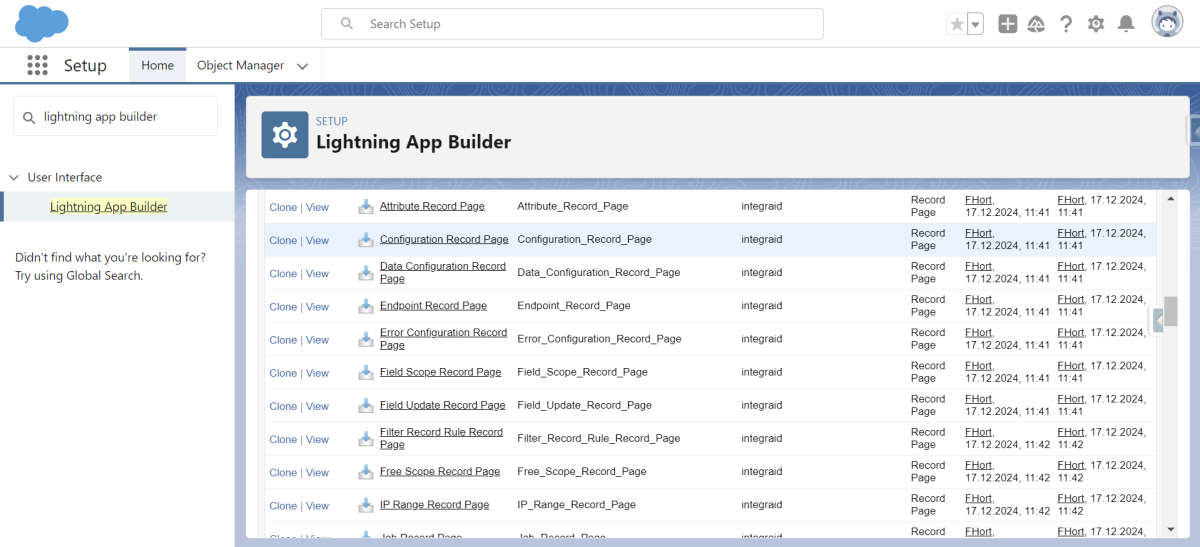Open the global actions plus icon
Screen dimensions: 1200x547
[1008, 24]
